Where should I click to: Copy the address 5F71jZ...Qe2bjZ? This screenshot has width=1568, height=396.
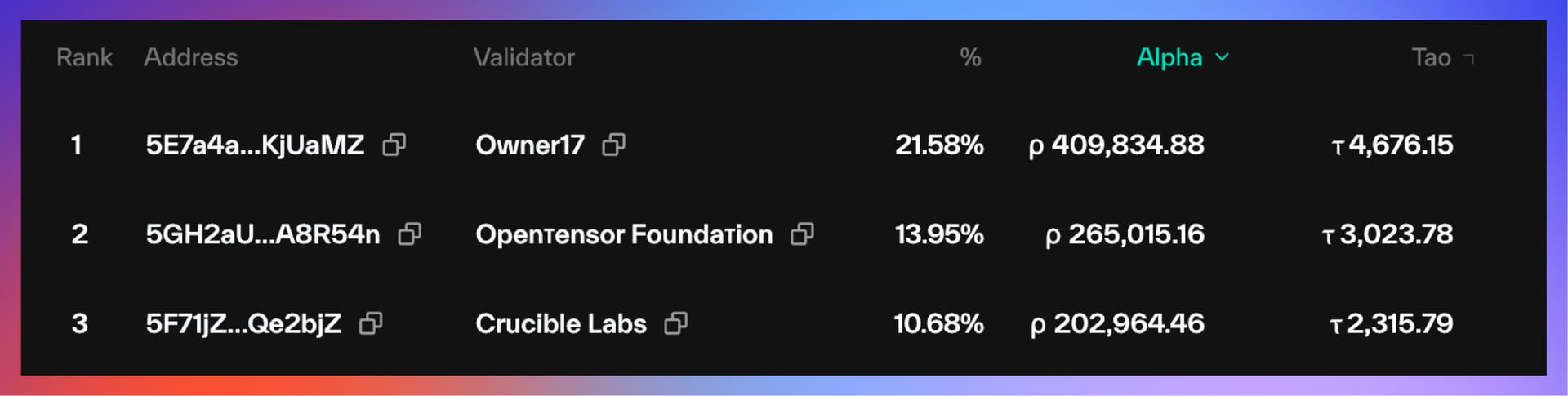pyautogui.click(x=372, y=323)
